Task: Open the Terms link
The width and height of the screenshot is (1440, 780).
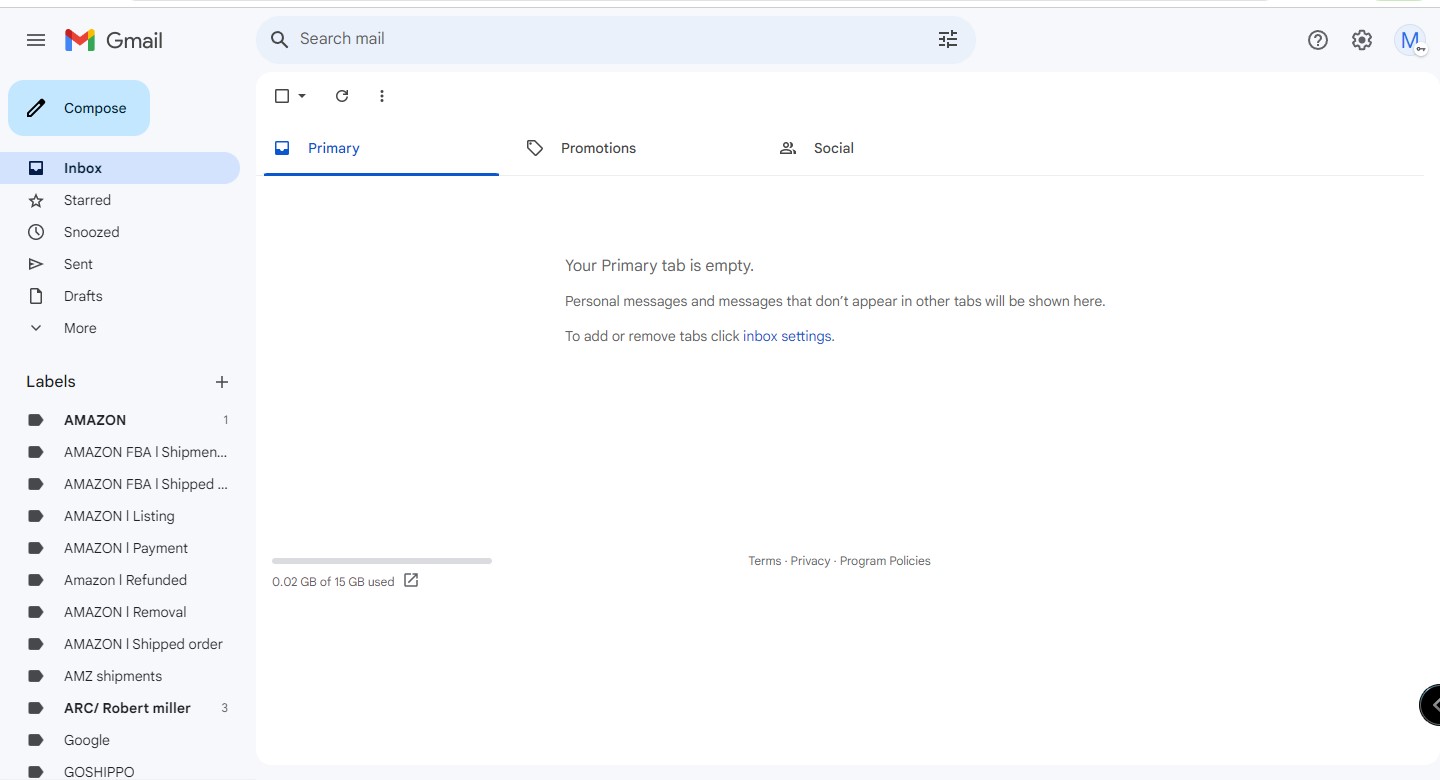Action: (x=765, y=561)
